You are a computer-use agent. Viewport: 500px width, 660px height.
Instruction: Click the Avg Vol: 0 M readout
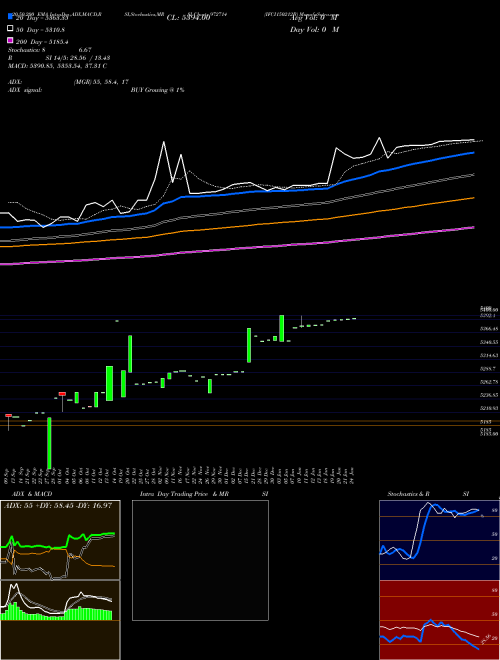[314, 18]
